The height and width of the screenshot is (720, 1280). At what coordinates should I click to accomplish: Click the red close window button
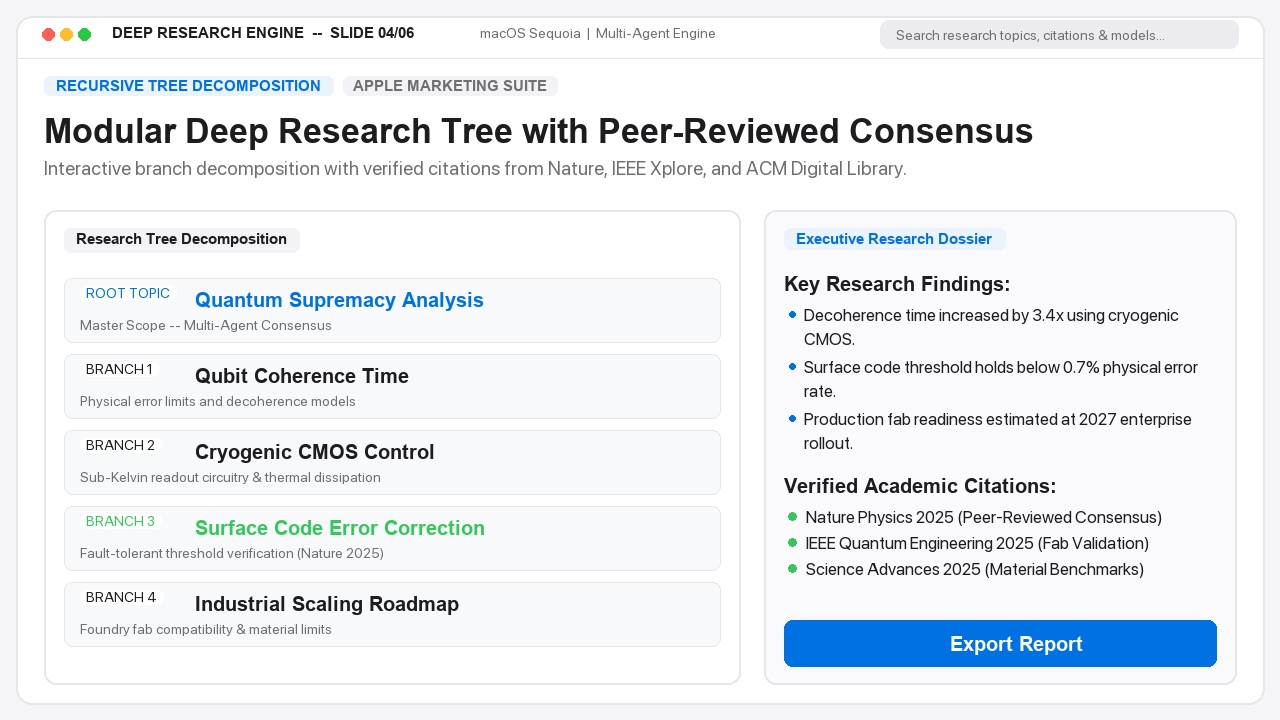pos(48,34)
